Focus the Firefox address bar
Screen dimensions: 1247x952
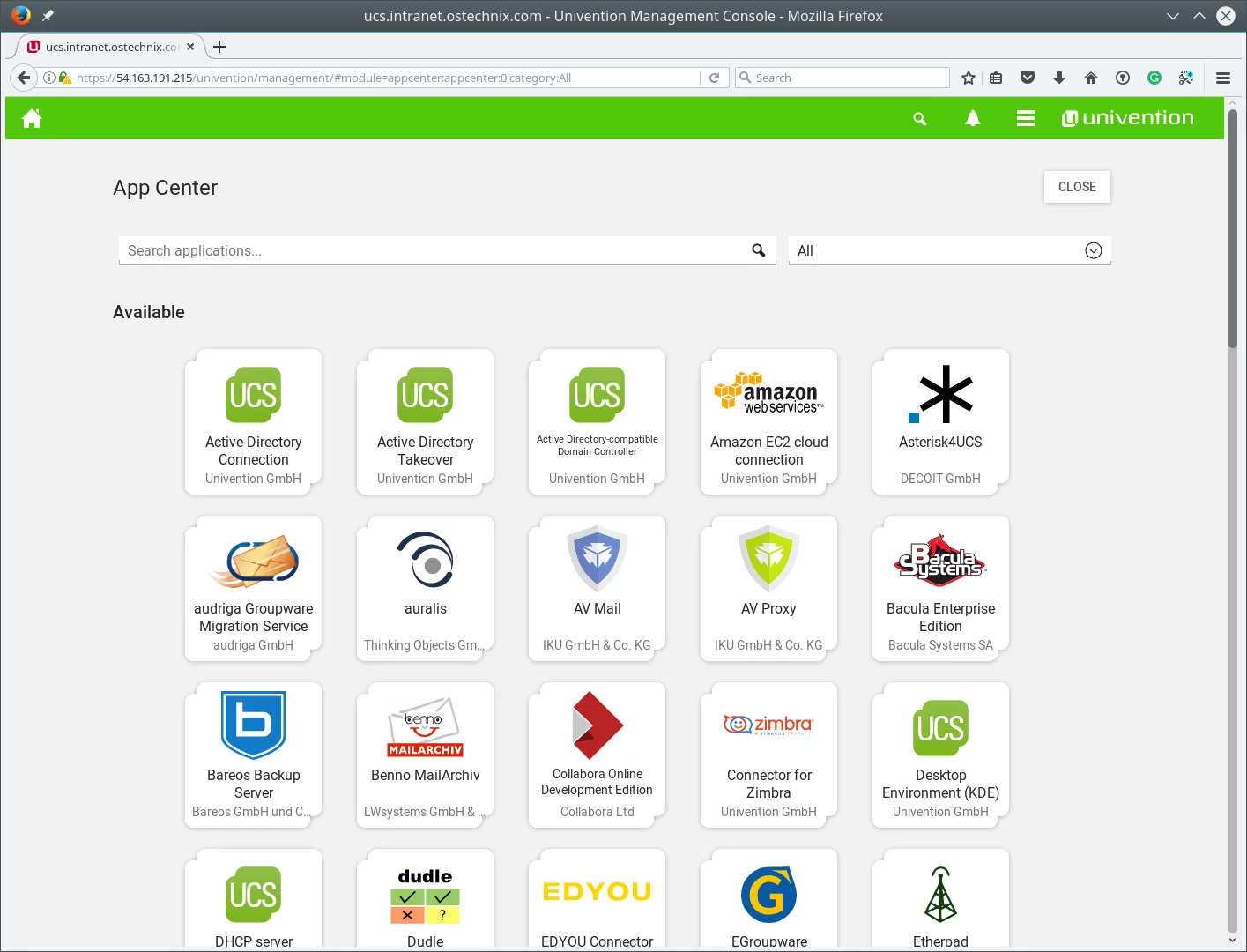386,78
